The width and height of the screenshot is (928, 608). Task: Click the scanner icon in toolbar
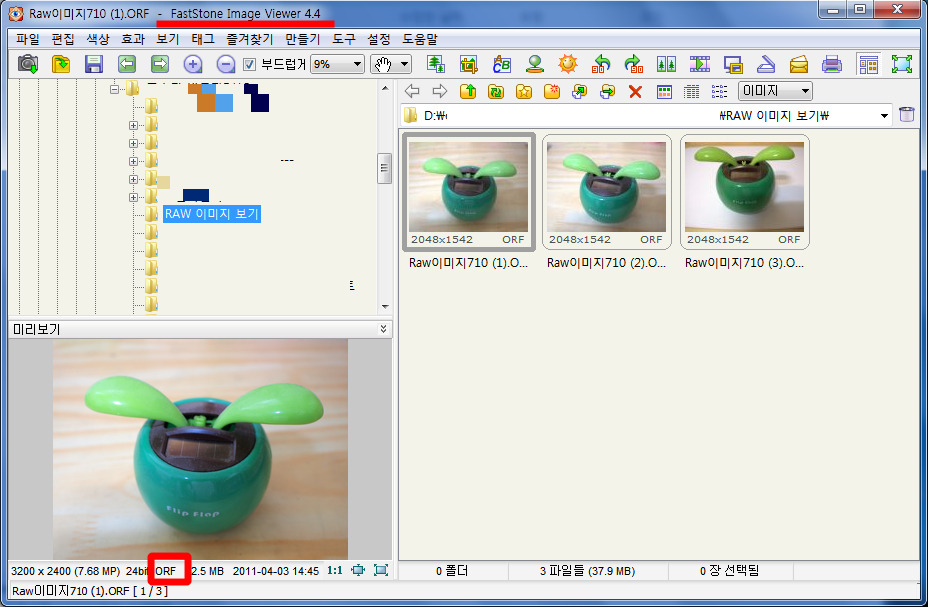click(766, 64)
